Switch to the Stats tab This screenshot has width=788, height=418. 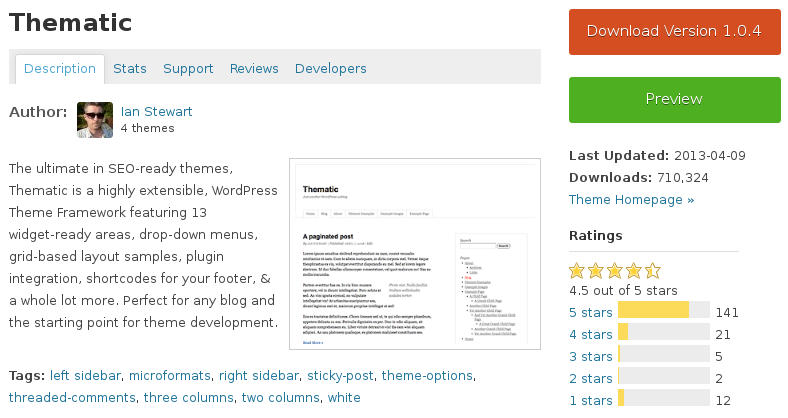tap(130, 69)
